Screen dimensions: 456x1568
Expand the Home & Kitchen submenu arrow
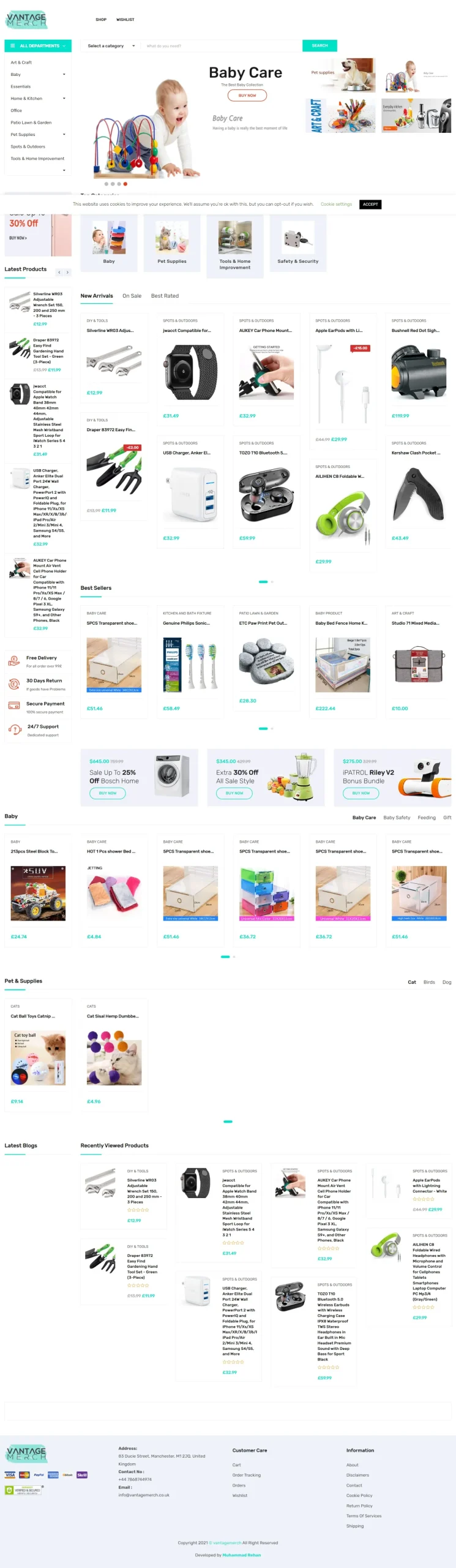coord(64,99)
